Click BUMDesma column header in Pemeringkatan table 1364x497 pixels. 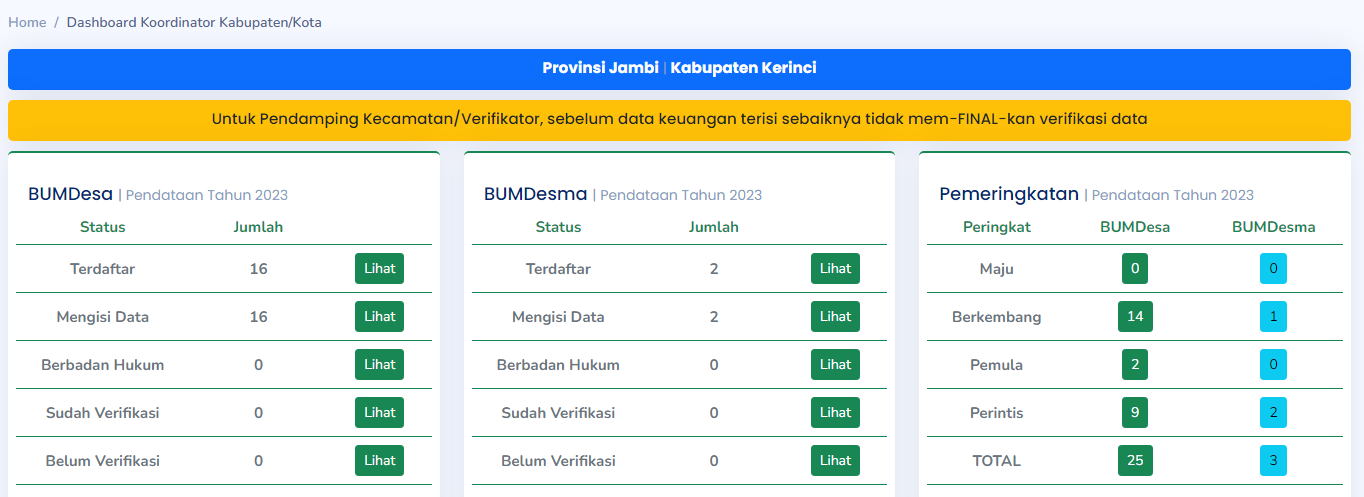(x=1273, y=227)
